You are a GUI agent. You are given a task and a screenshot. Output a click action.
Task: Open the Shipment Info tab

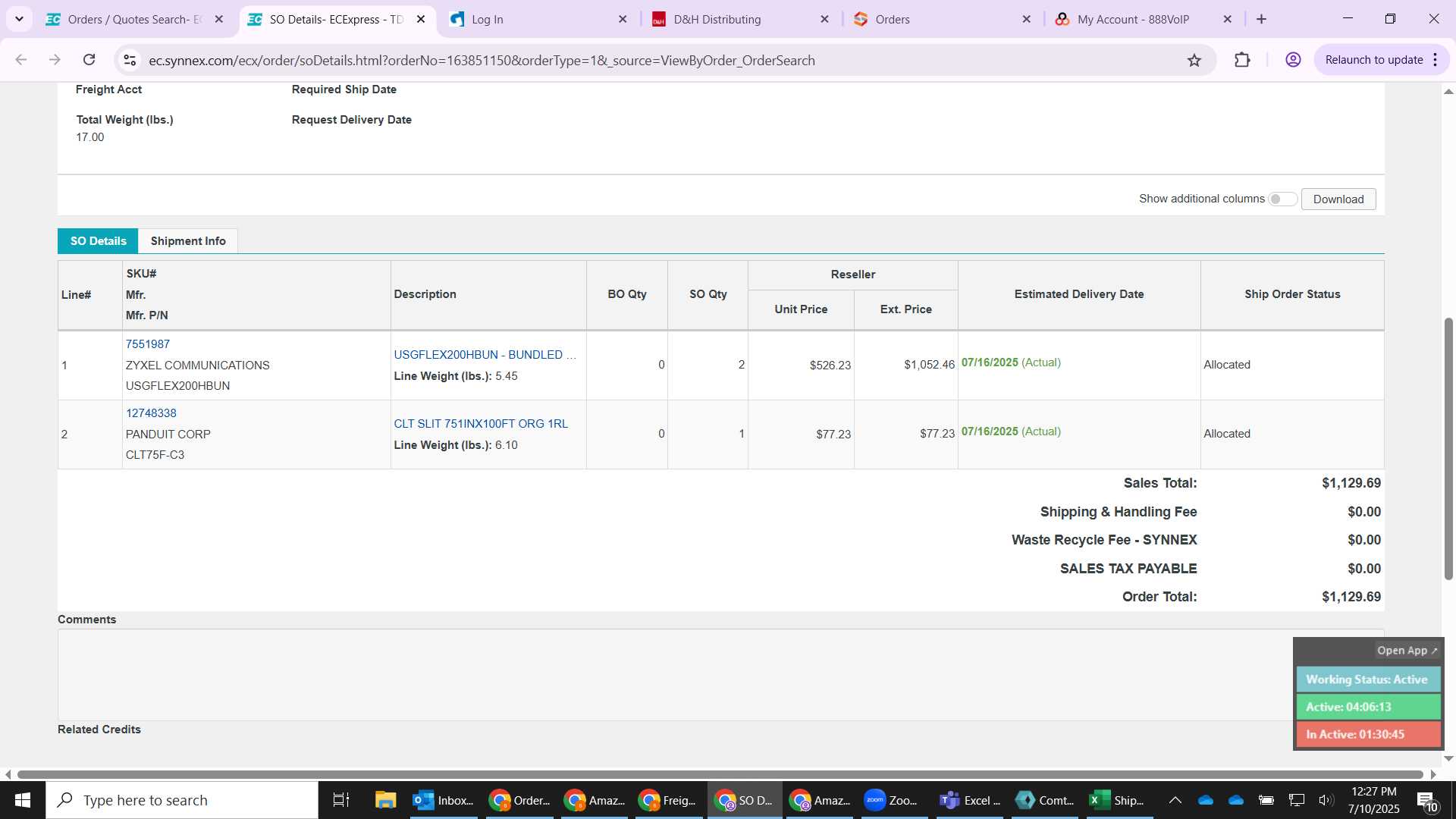(x=188, y=240)
